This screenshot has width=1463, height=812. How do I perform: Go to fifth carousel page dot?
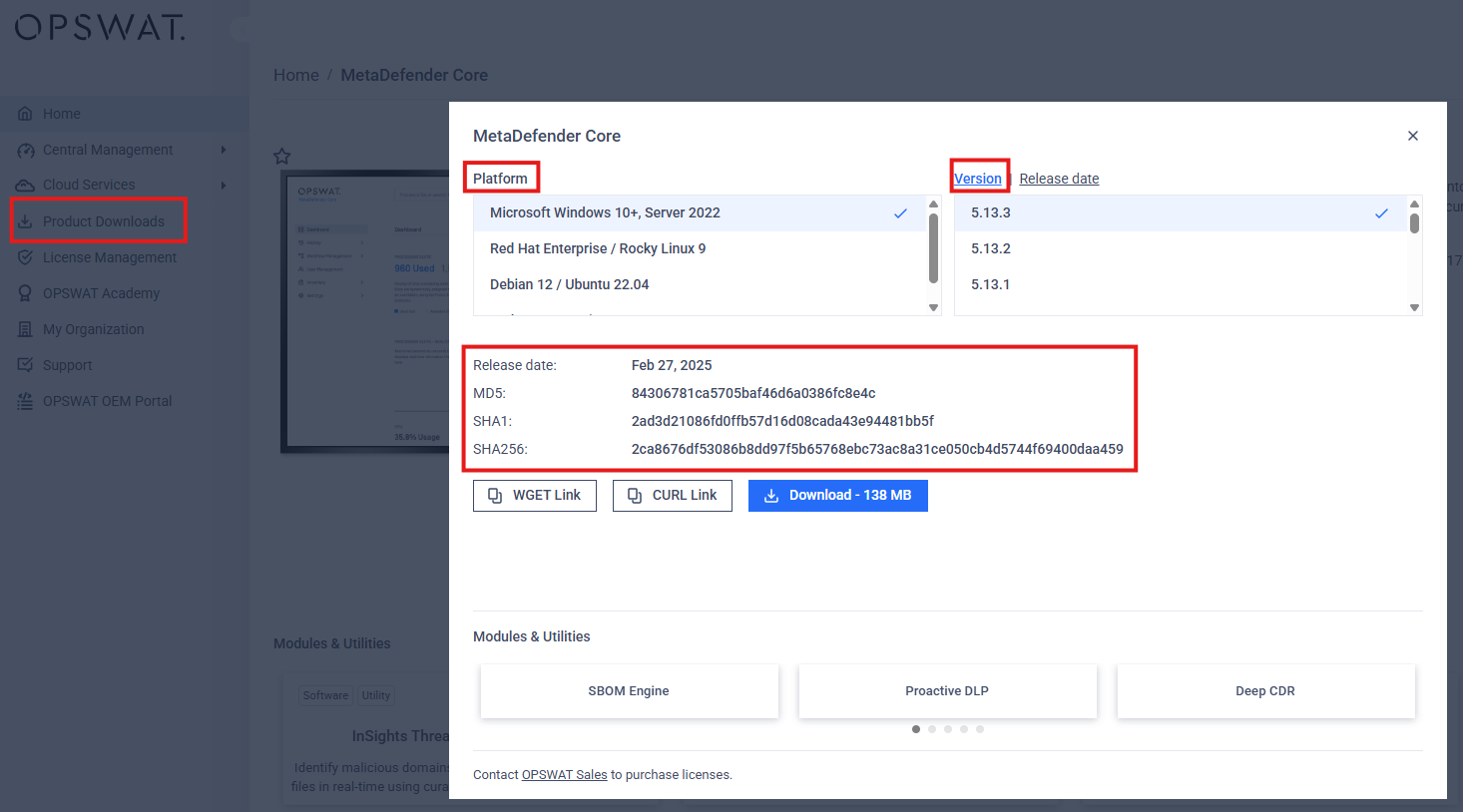[x=980, y=729]
